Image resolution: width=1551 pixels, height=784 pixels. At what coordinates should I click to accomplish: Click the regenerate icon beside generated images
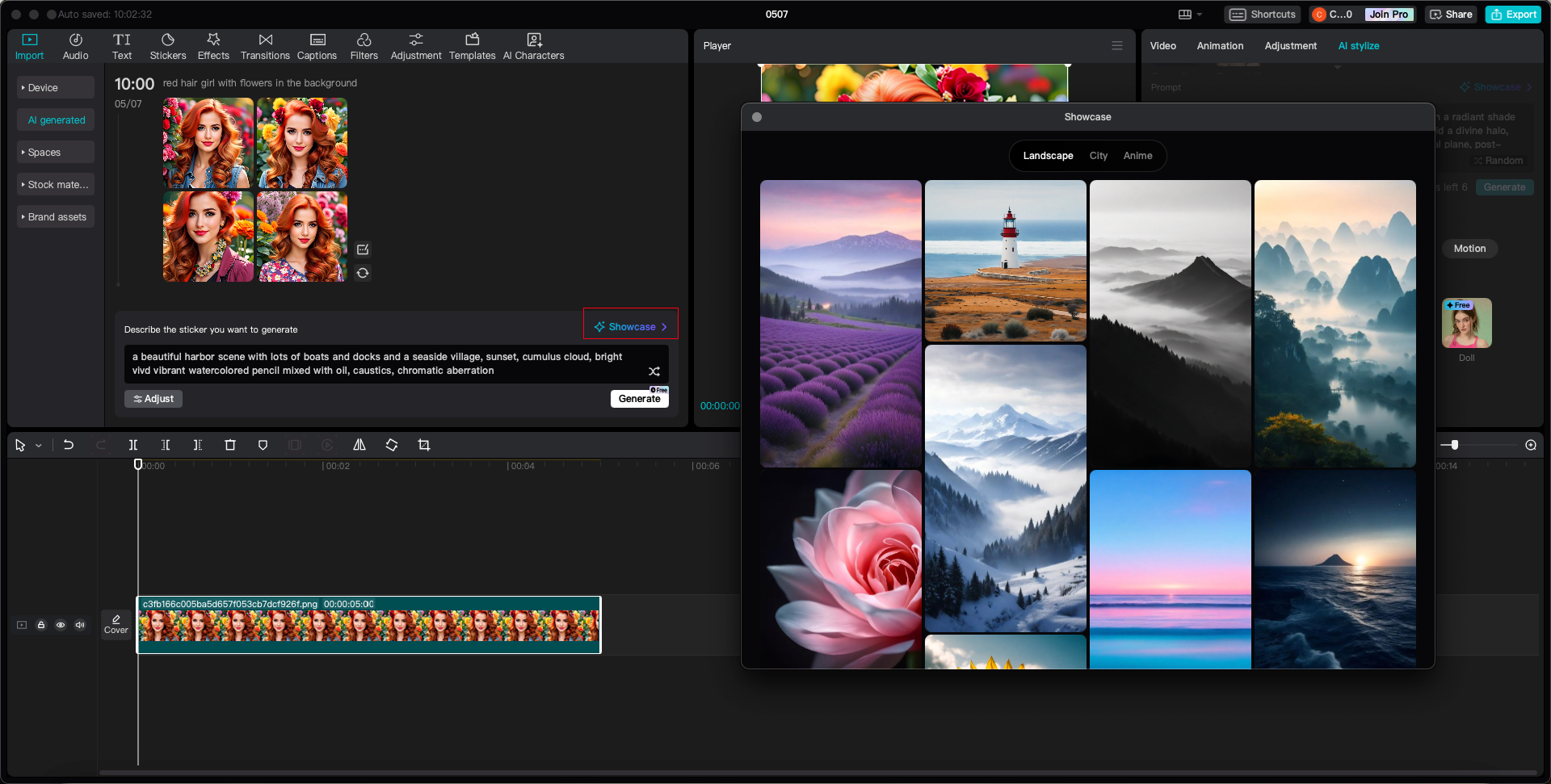pos(363,273)
